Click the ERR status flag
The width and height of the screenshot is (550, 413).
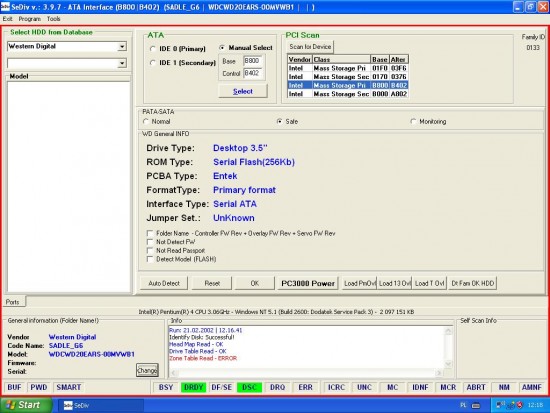click(305, 387)
